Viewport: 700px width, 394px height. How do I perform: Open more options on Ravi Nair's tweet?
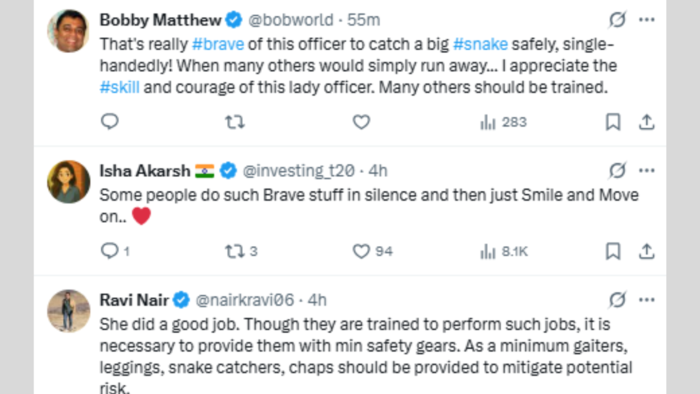646,300
